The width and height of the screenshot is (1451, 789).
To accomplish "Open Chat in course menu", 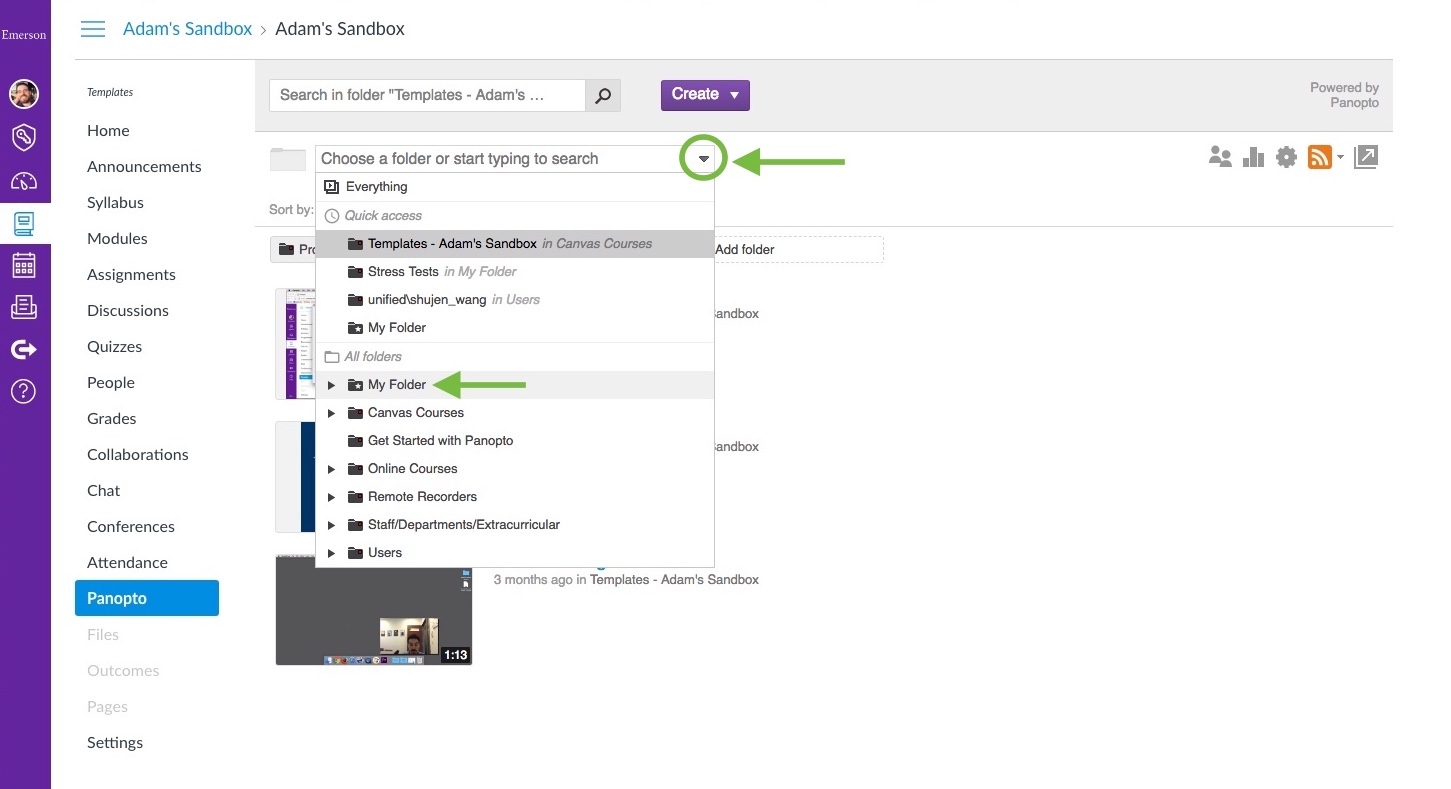I will tap(103, 491).
